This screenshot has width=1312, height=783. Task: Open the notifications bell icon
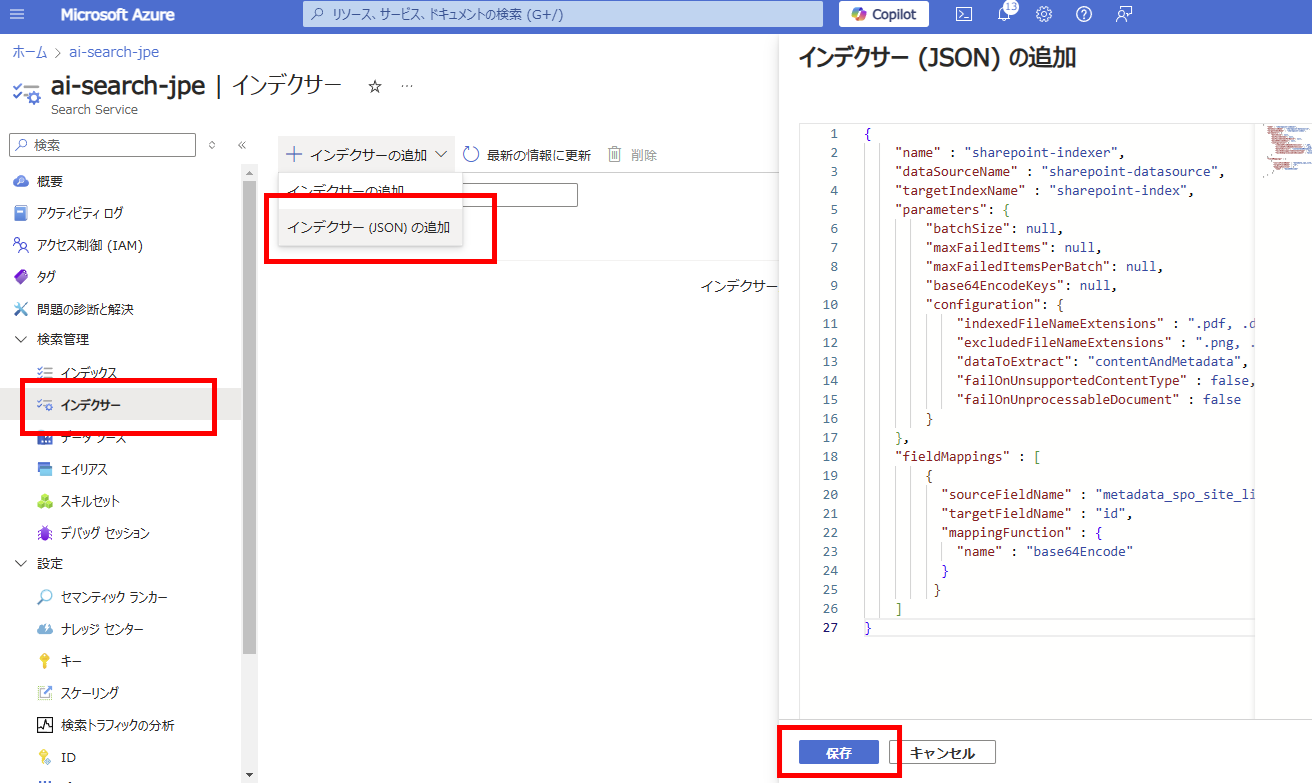coord(1004,15)
